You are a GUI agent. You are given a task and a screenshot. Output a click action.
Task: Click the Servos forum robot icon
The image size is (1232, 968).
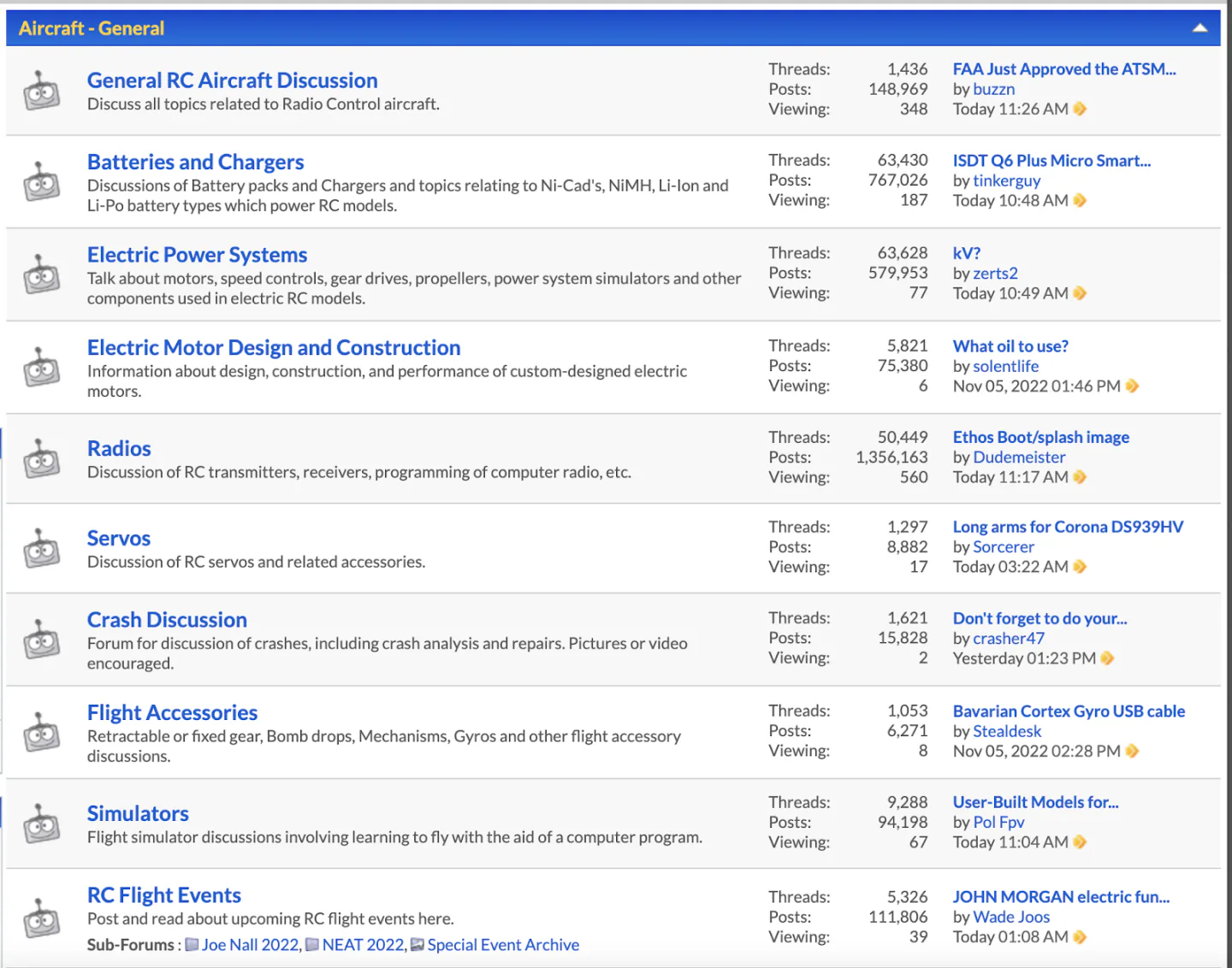pyautogui.click(x=41, y=548)
